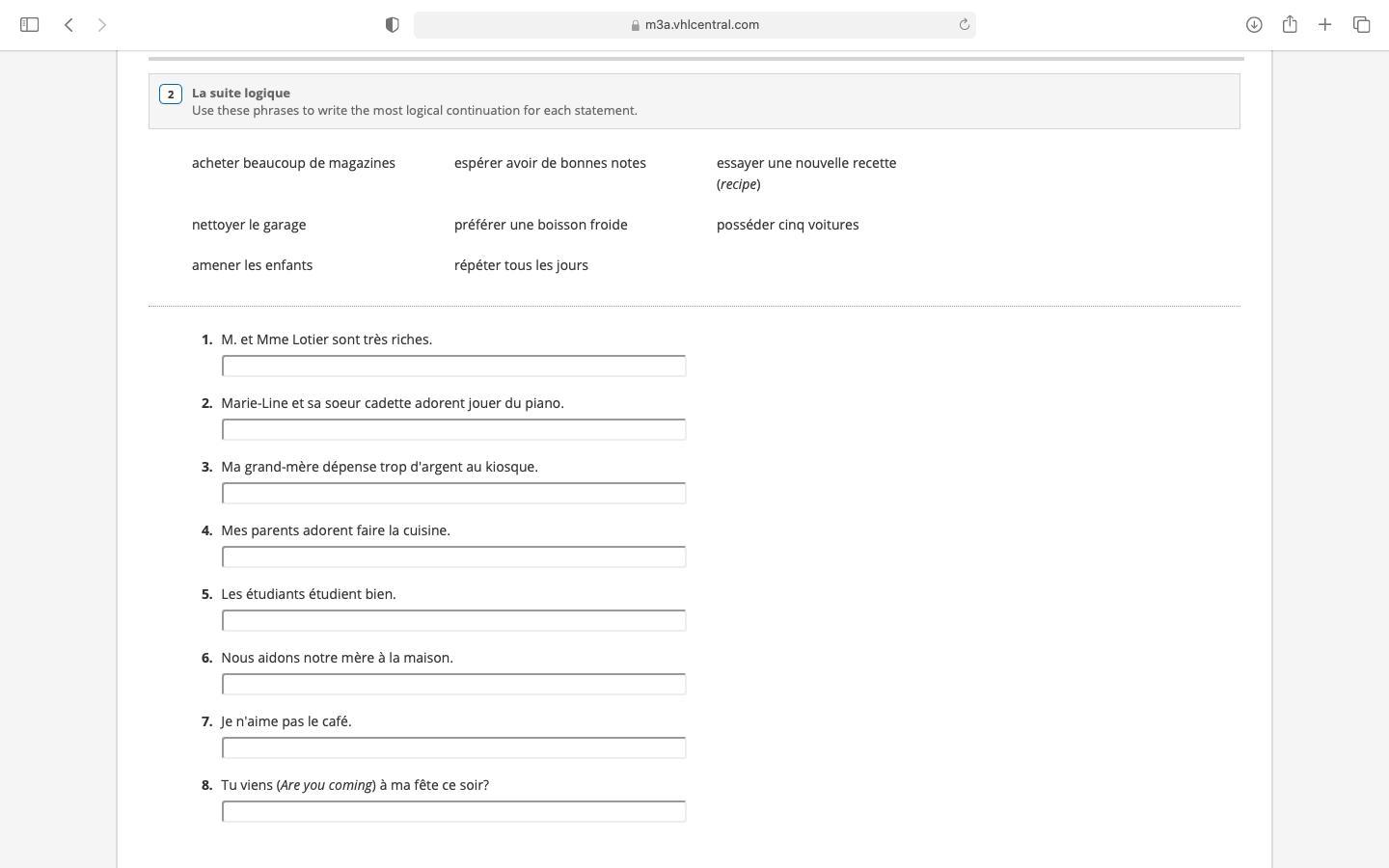Open a new tab with plus icon
Viewport: 1389px width, 868px height.
pos(1324,25)
